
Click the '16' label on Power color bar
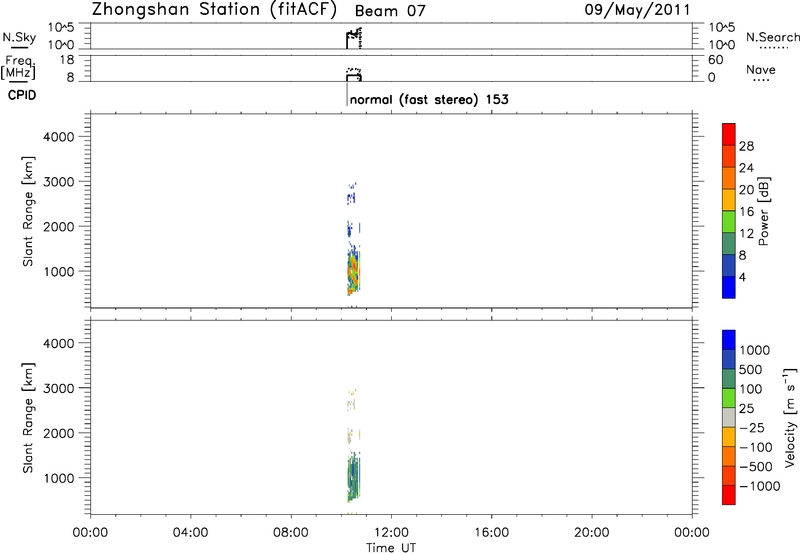point(746,212)
